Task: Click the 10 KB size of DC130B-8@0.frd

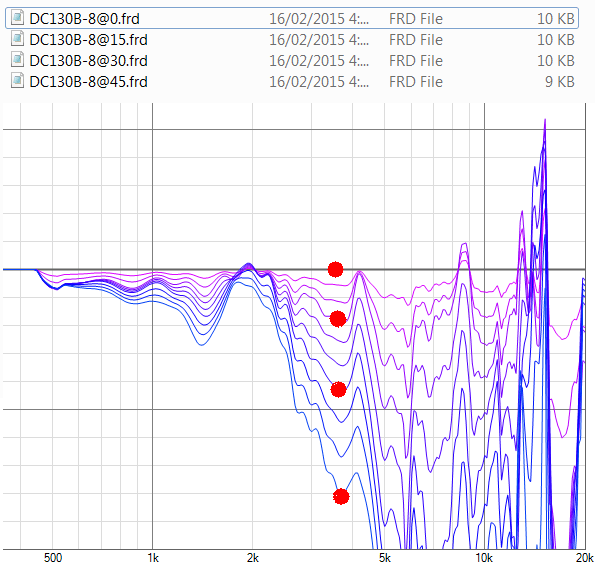Action: pos(556,19)
